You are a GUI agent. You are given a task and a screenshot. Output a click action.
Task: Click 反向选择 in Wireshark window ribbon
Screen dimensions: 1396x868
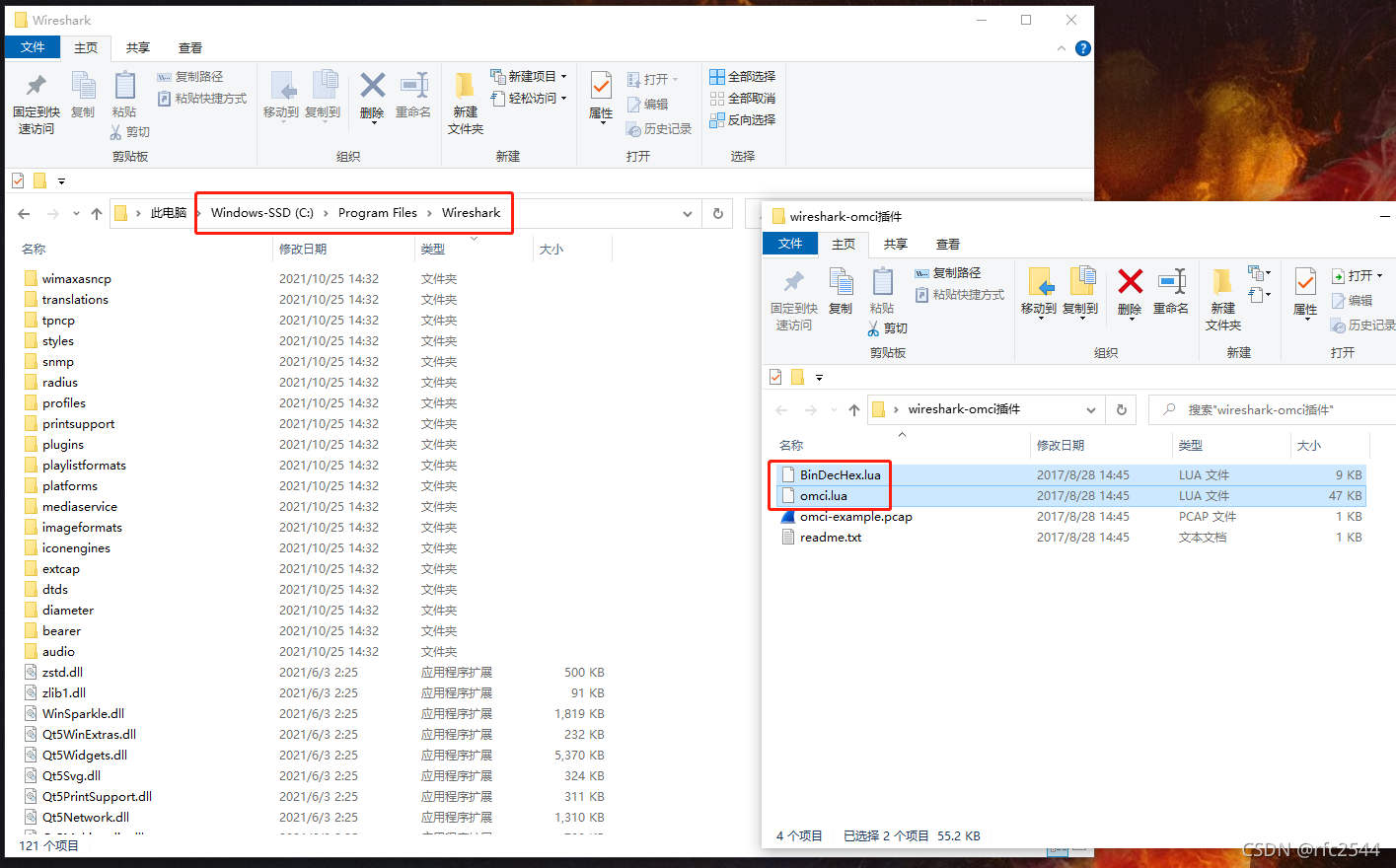pyautogui.click(x=743, y=119)
